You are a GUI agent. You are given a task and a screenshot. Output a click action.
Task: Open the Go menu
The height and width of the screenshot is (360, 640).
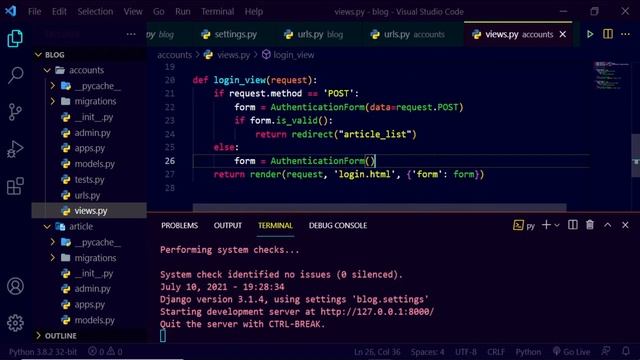tap(159, 11)
